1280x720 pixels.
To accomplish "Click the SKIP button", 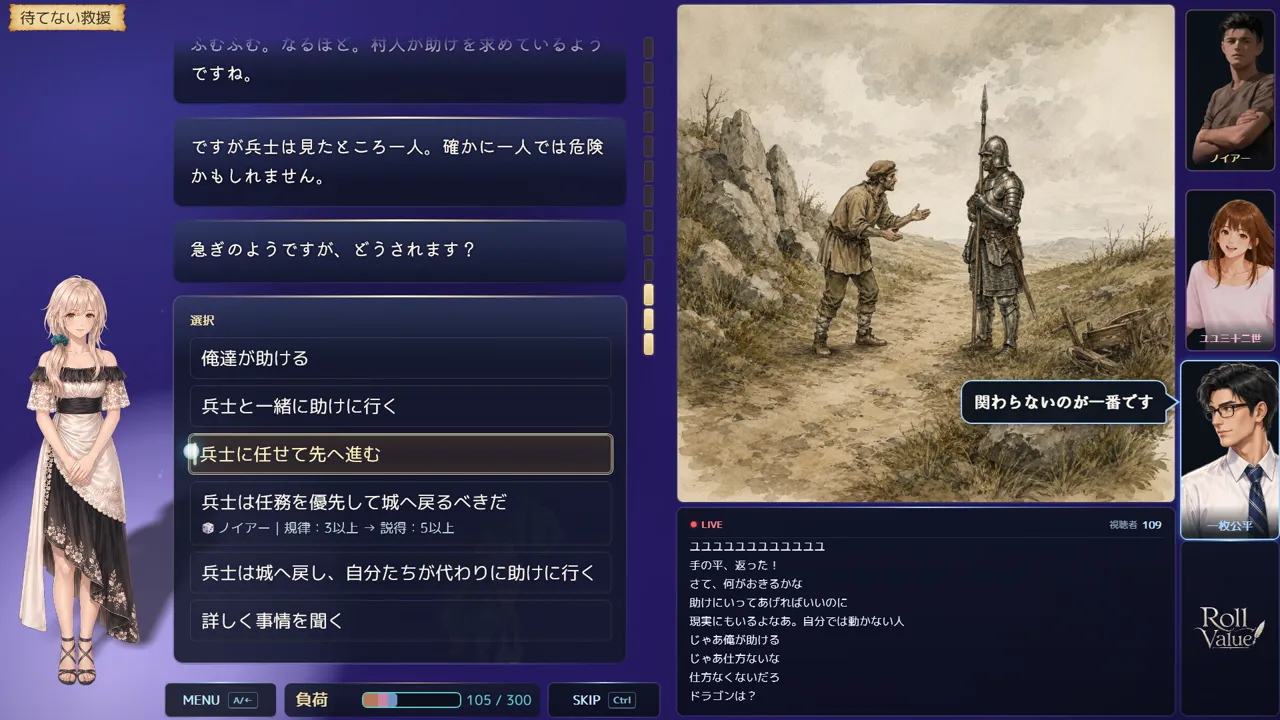I will (604, 700).
